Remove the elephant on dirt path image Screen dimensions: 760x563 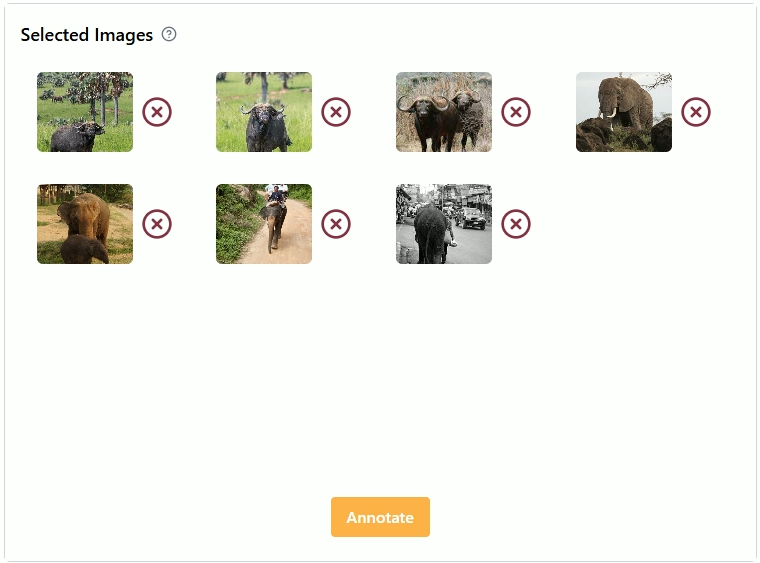point(336,224)
